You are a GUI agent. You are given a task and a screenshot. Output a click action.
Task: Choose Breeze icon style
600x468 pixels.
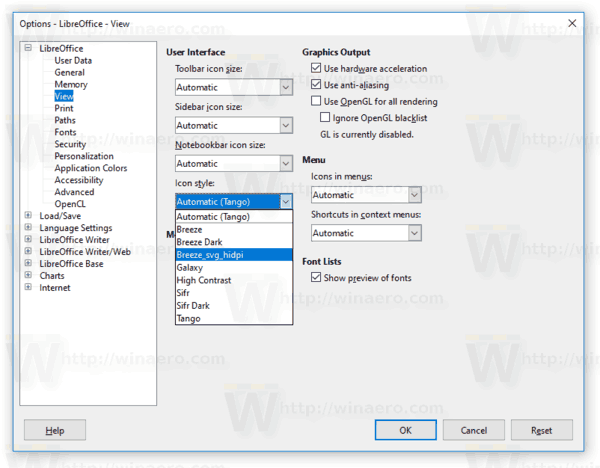coord(234,230)
